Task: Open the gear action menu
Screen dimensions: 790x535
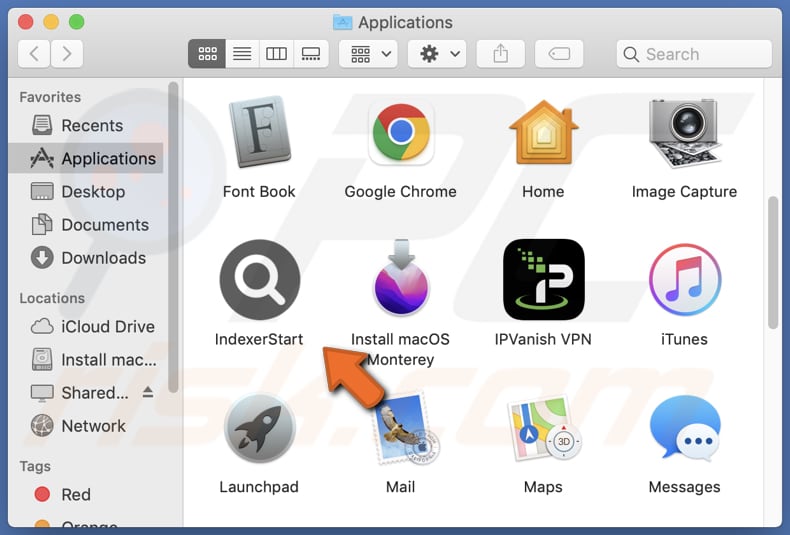Action: click(437, 53)
